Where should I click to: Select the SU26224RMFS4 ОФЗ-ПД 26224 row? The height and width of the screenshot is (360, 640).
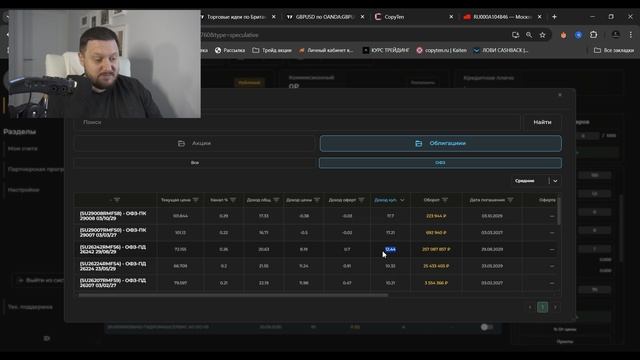(316, 266)
